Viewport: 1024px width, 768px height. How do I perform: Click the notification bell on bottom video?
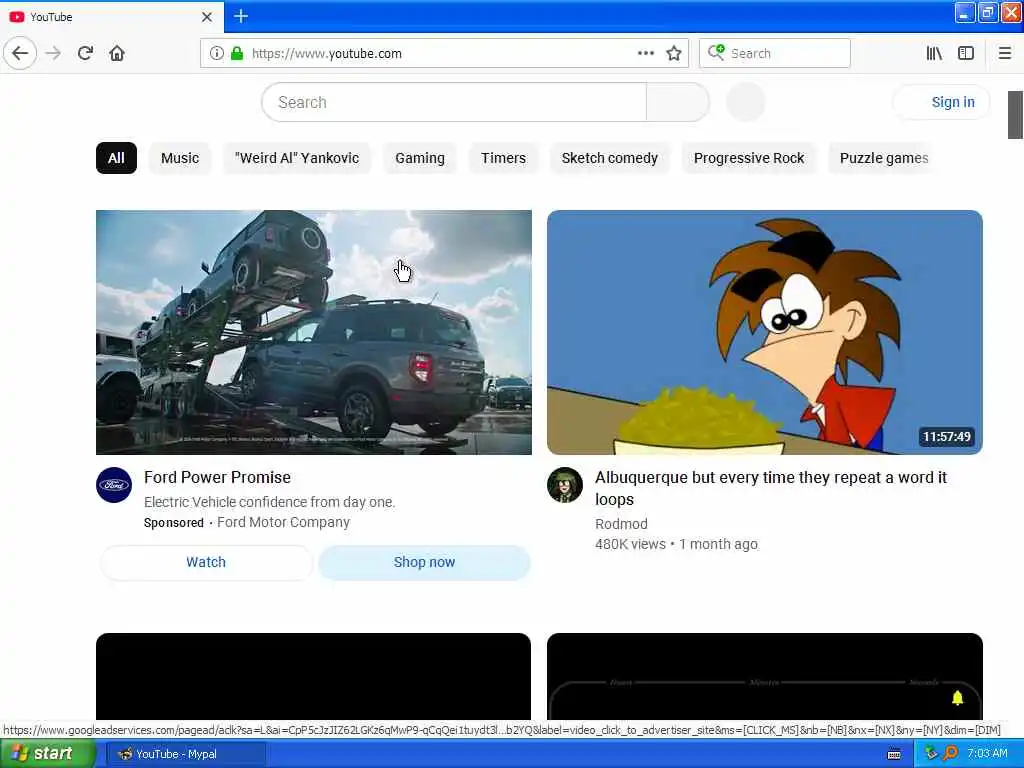point(957,698)
